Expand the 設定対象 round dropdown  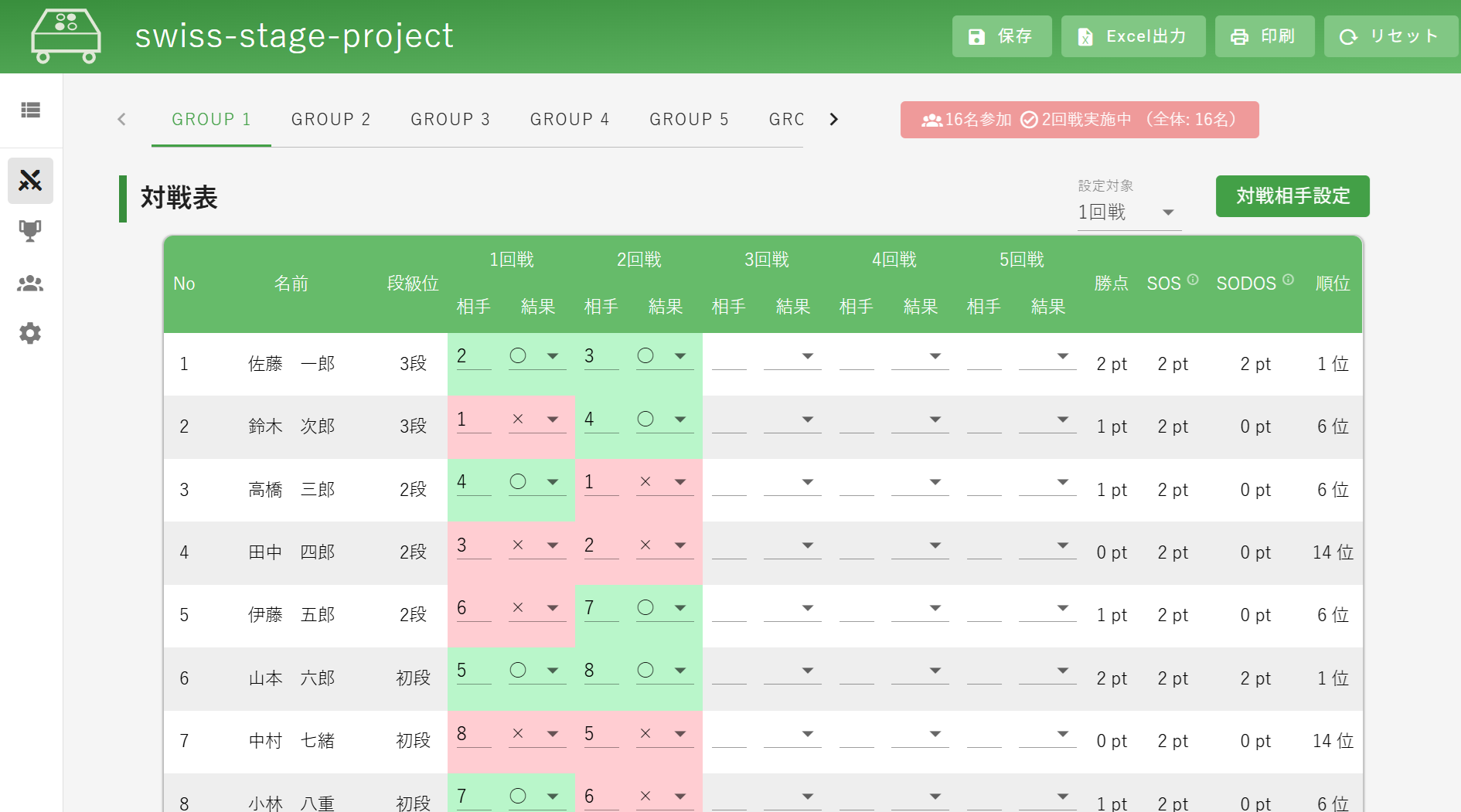(x=1129, y=212)
